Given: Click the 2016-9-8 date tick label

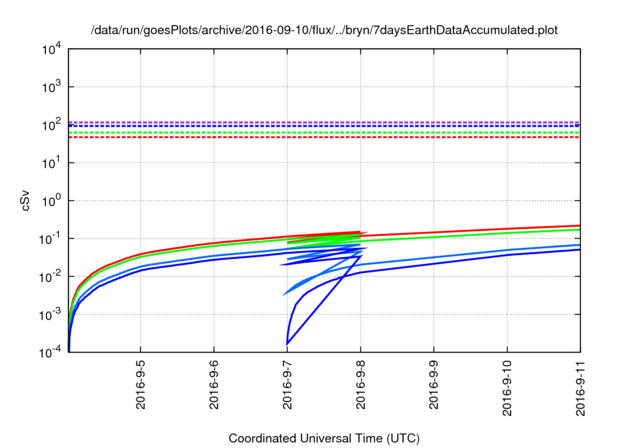Looking at the screenshot, I should click(361, 384).
